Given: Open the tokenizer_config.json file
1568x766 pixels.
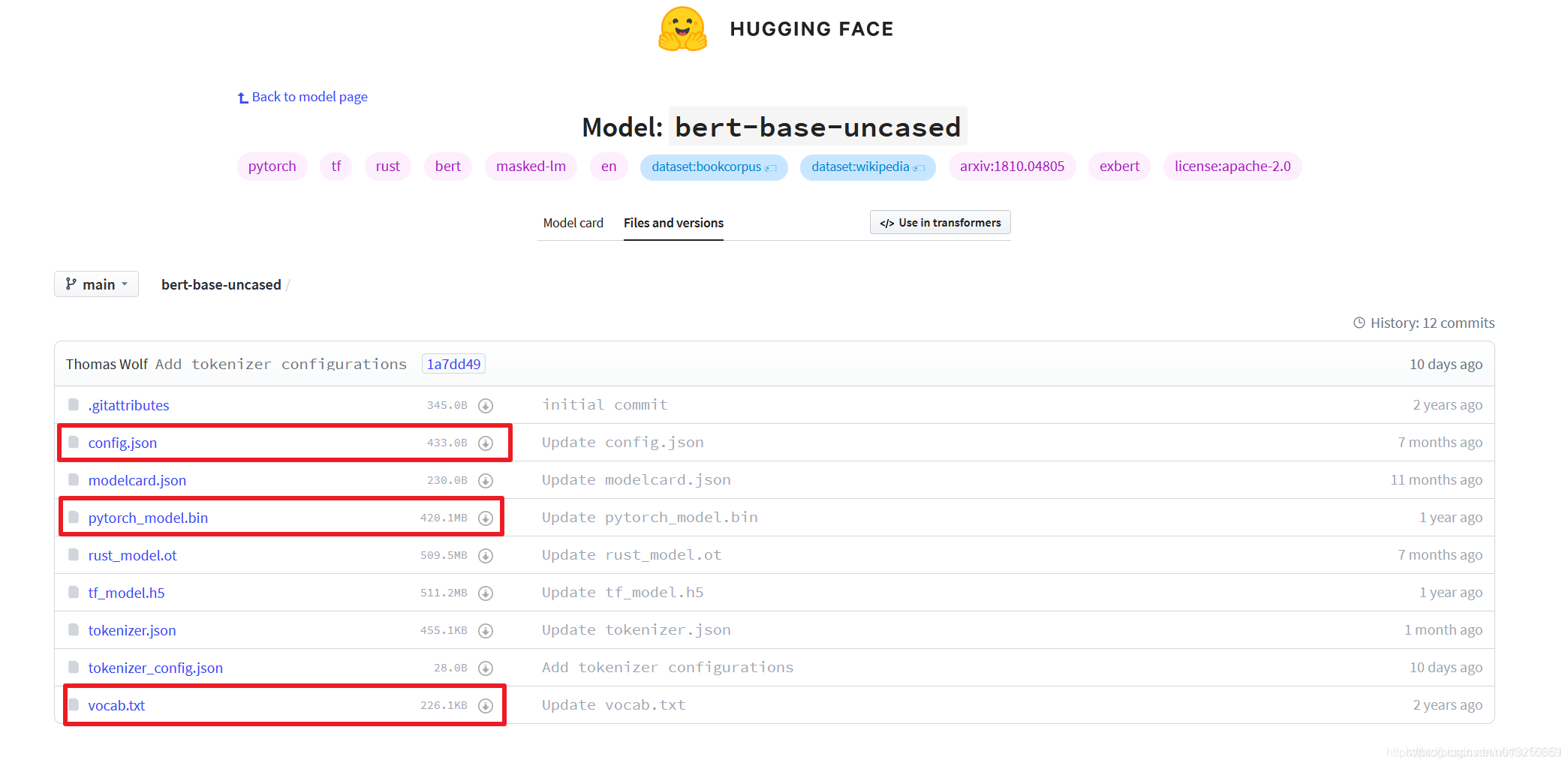Looking at the screenshot, I should click(155, 668).
